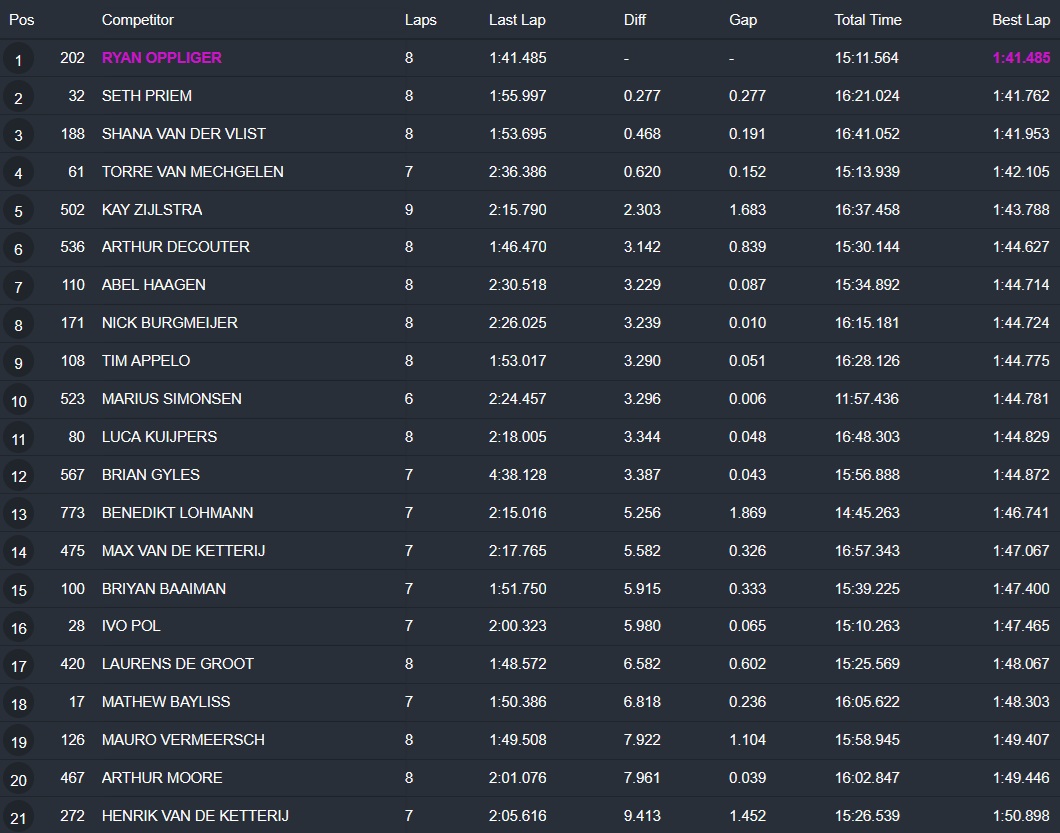Sort by Best Lap column header

click(x=1020, y=20)
